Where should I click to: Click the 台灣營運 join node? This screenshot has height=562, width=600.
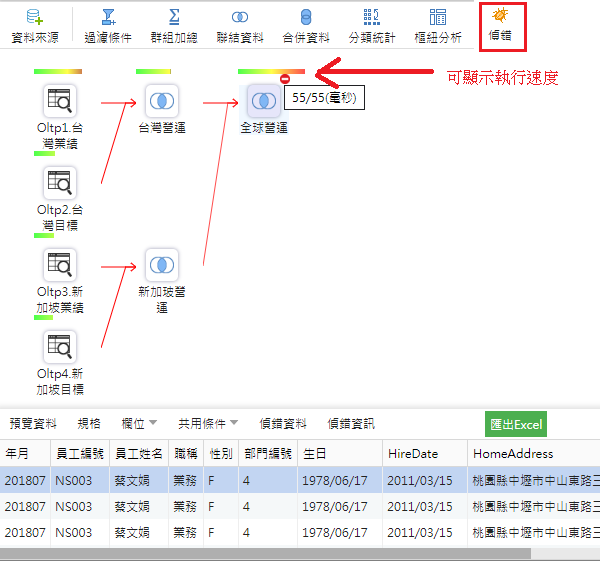point(162,101)
